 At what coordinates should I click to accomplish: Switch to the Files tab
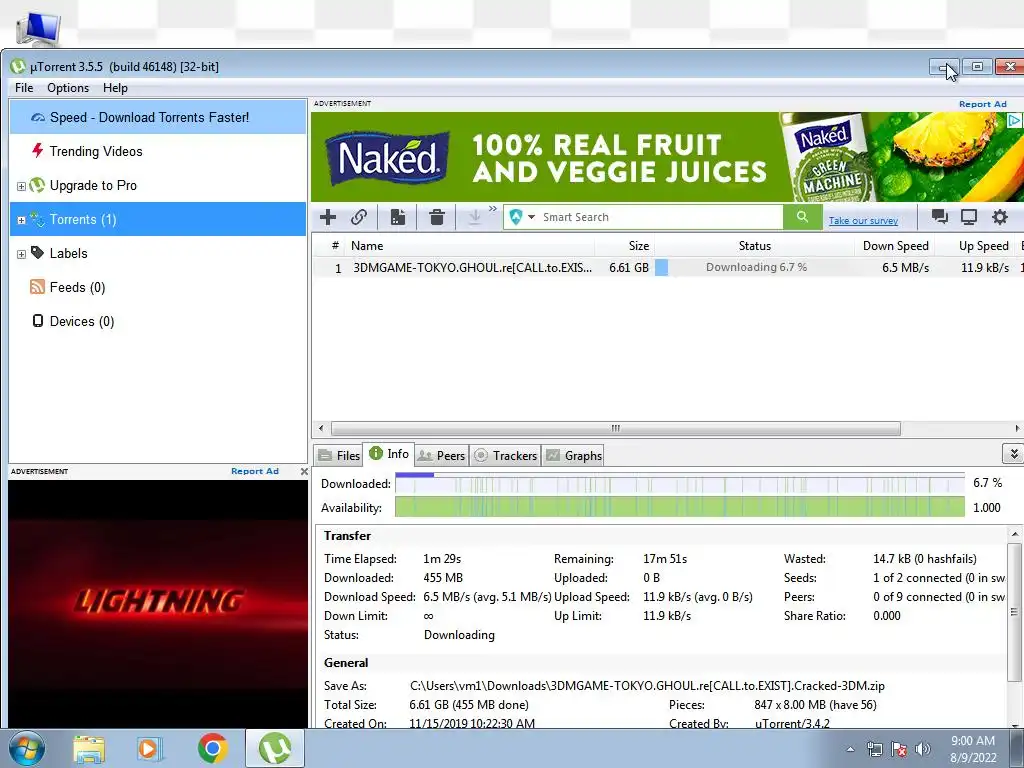[x=339, y=456]
